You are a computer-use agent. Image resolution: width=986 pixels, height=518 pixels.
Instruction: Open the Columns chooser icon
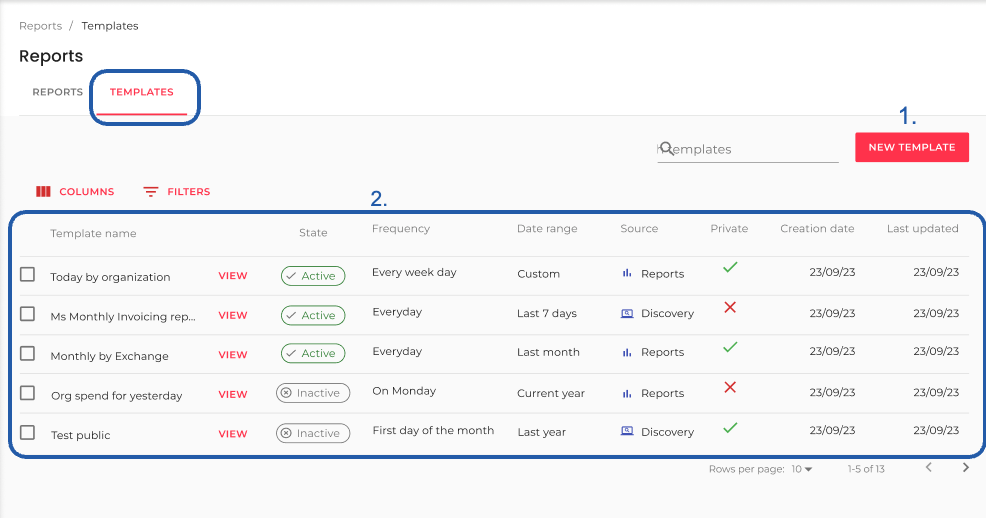[x=43, y=192]
